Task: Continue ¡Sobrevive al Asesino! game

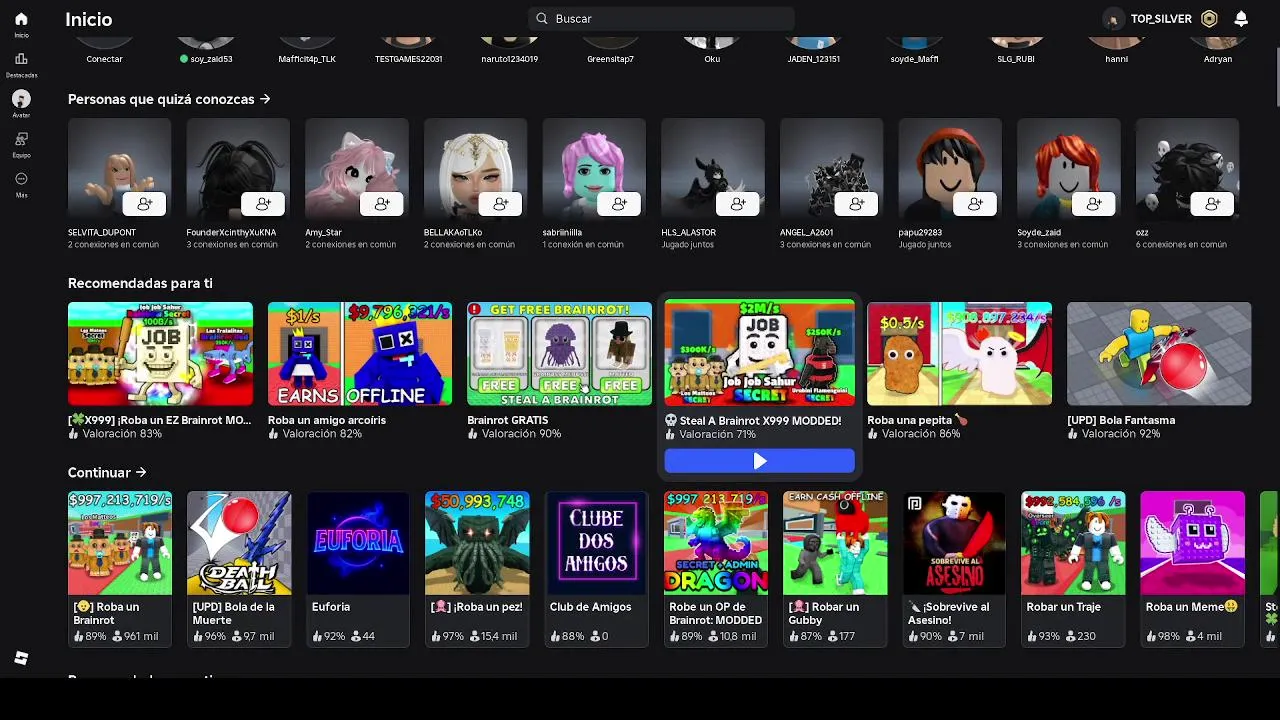Action: tap(954, 568)
